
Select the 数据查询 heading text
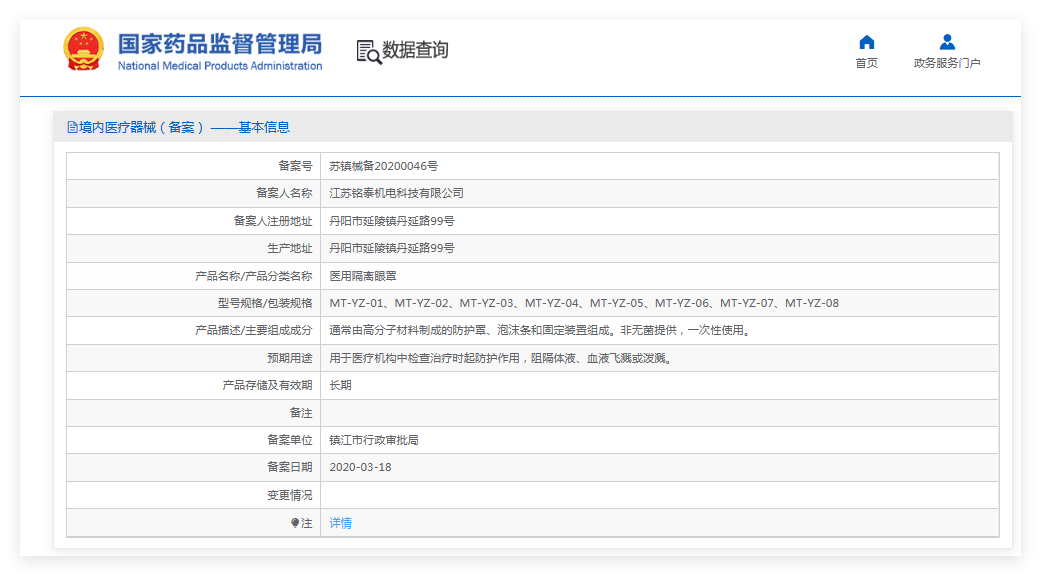coord(415,50)
